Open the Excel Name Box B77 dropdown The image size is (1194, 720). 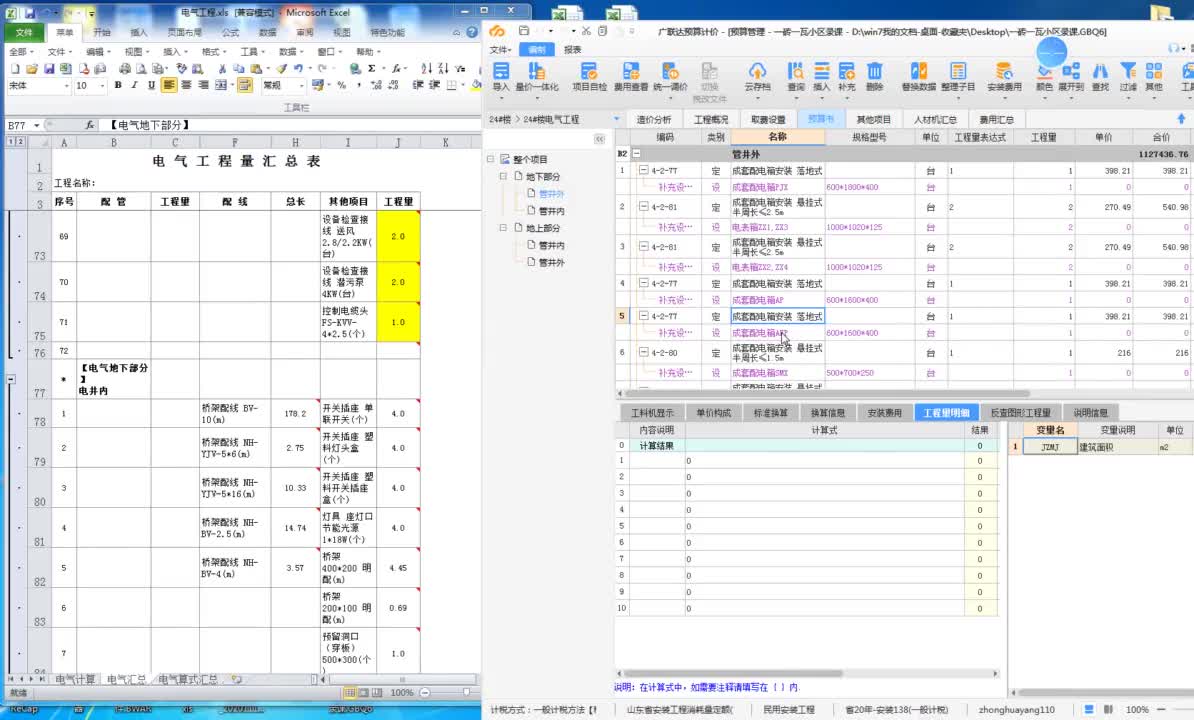point(37,125)
